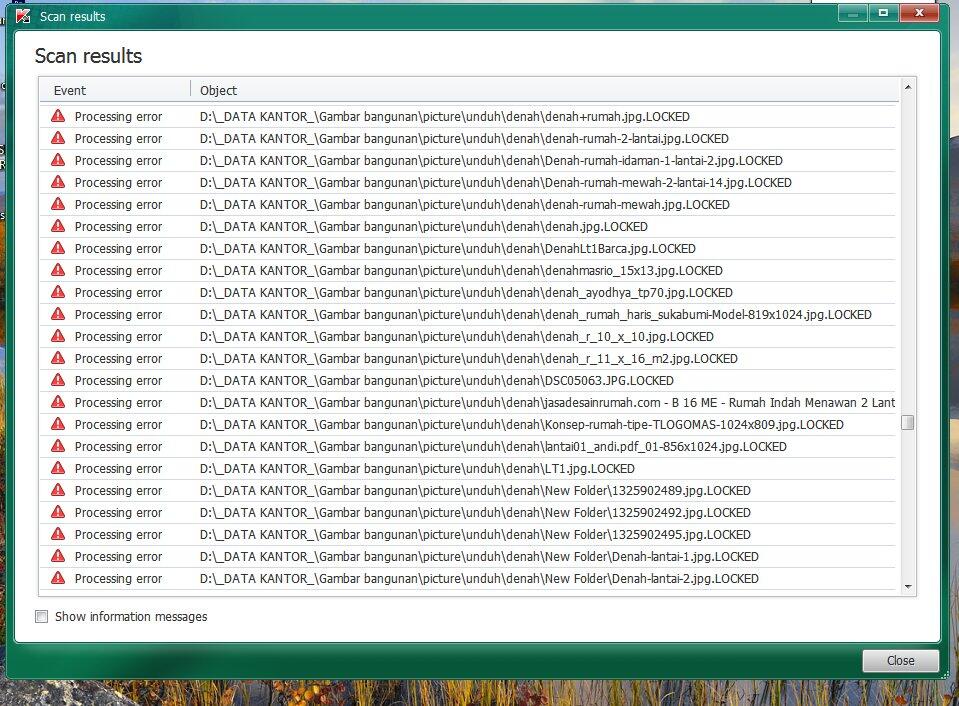Enable Show information messages checkbox
The height and width of the screenshot is (706, 959).
(42, 617)
